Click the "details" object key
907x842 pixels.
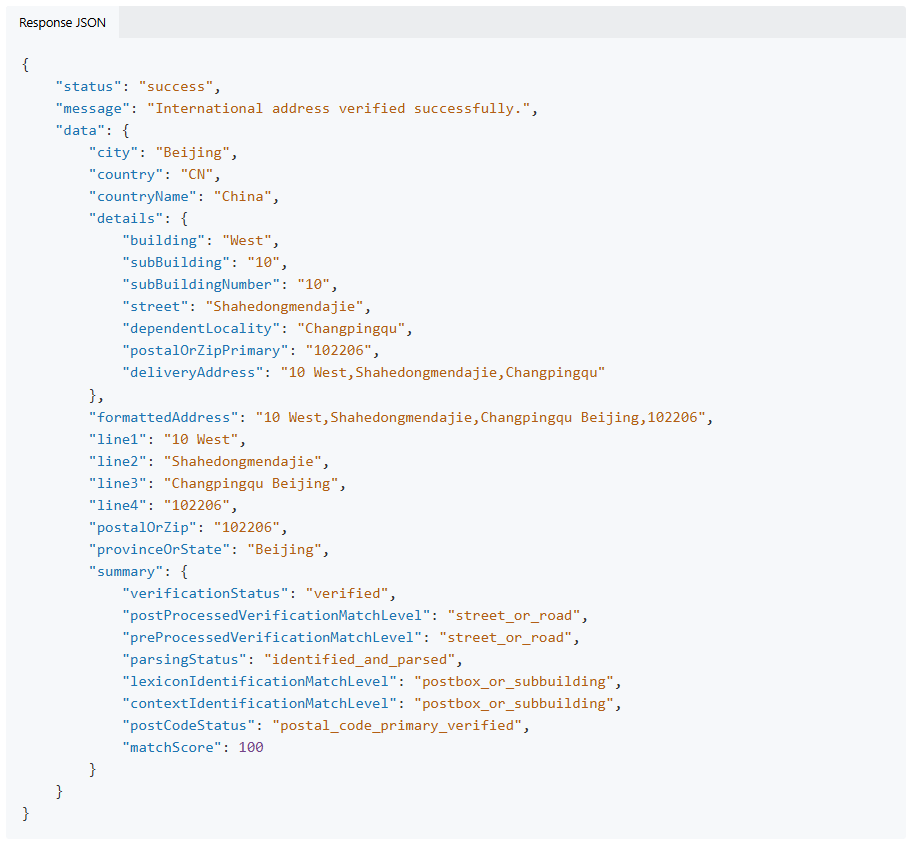click(126, 218)
